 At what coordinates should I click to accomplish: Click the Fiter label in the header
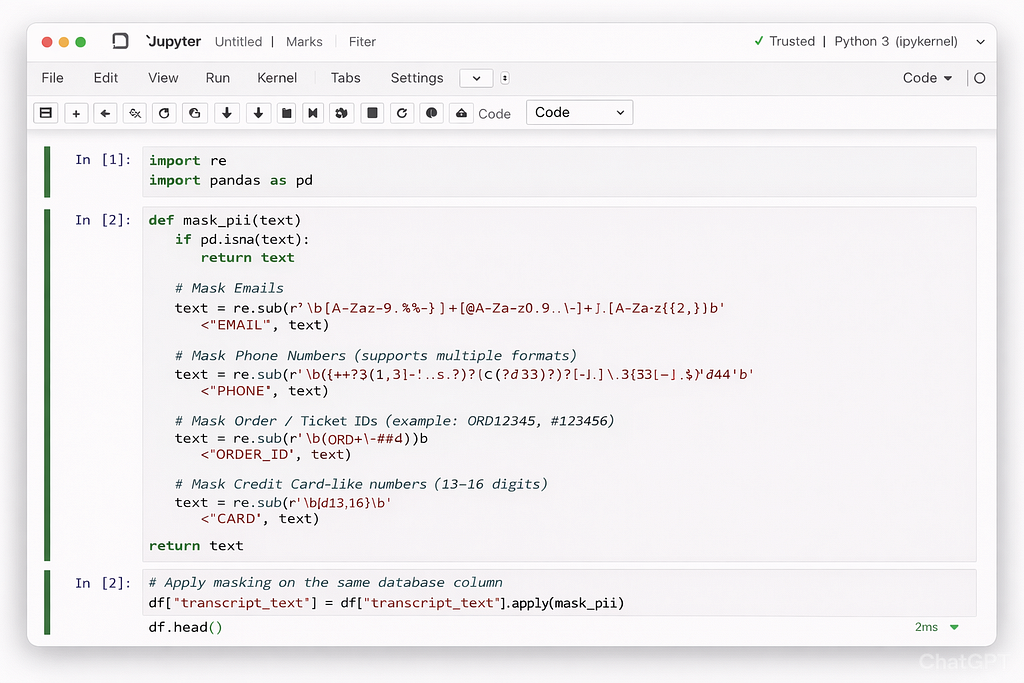coord(362,42)
